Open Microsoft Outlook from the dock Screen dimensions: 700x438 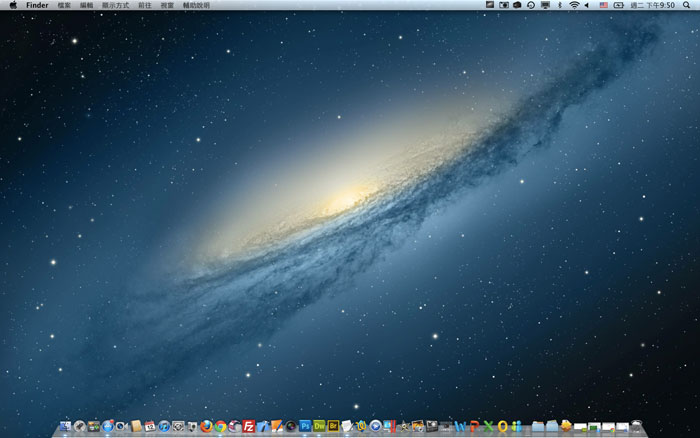[x=503, y=426]
